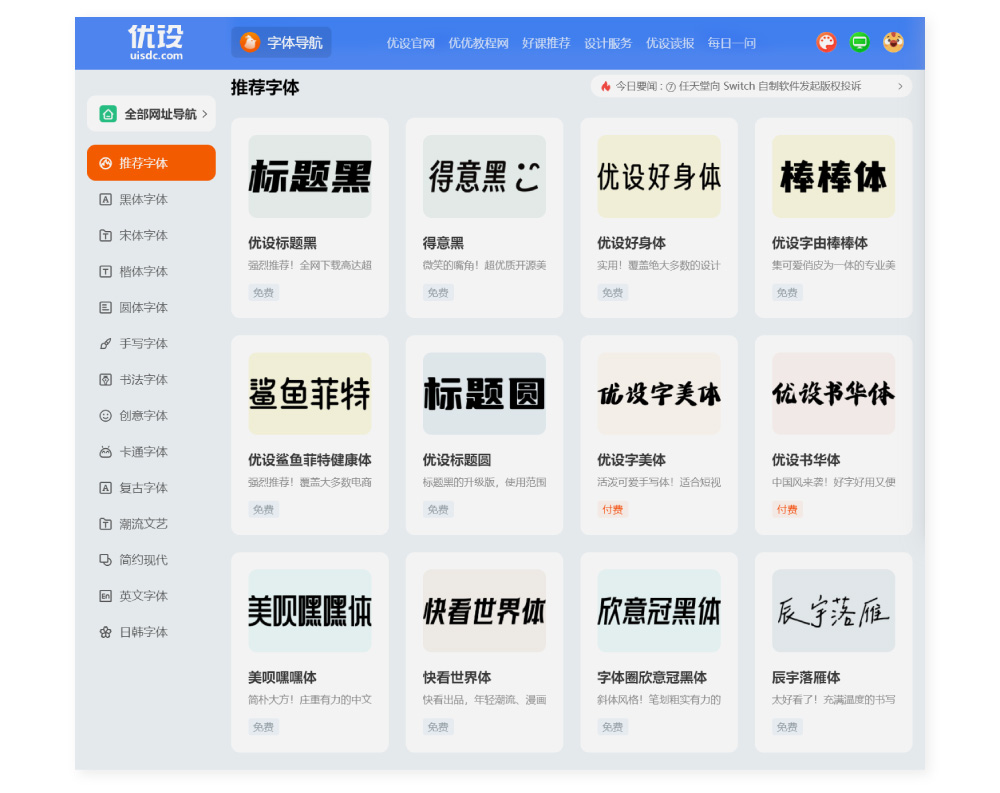1000x793 pixels.
Task: Click the 免费 tag under 优设好身体
Action: (x=612, y=293)
